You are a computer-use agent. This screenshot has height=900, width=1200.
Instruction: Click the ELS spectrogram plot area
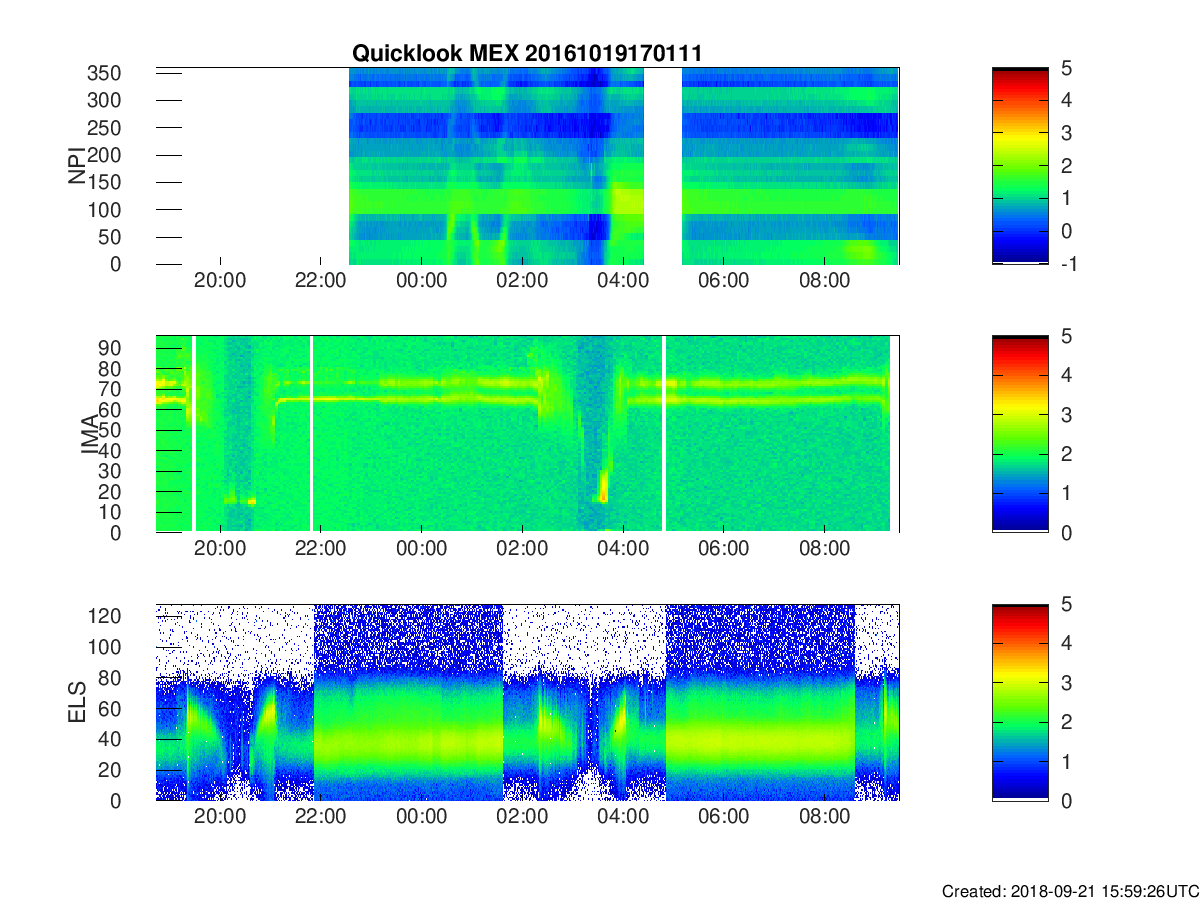(x=527, y=702)
